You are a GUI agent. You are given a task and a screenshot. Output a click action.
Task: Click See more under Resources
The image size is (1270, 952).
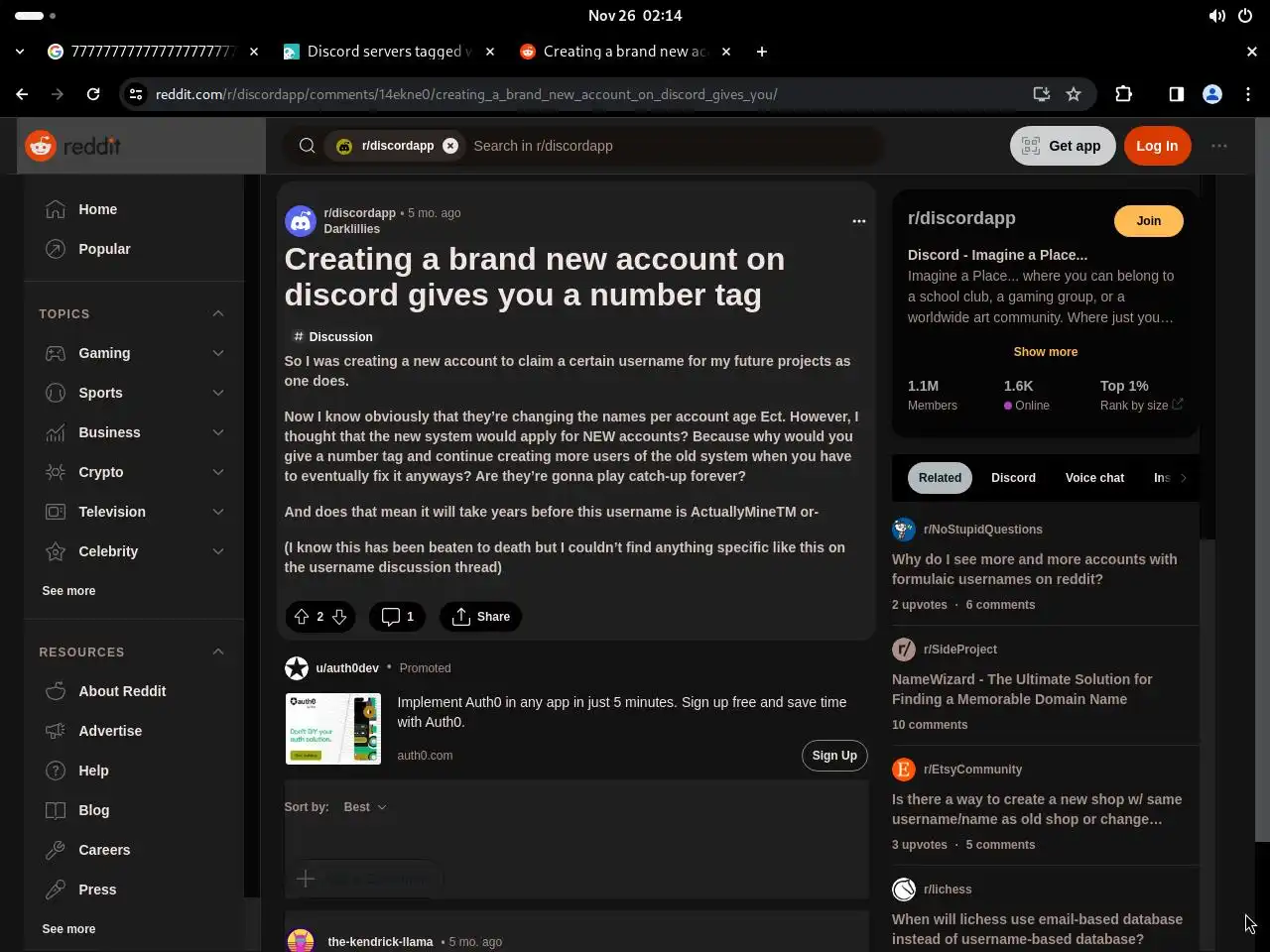(68, 929)
